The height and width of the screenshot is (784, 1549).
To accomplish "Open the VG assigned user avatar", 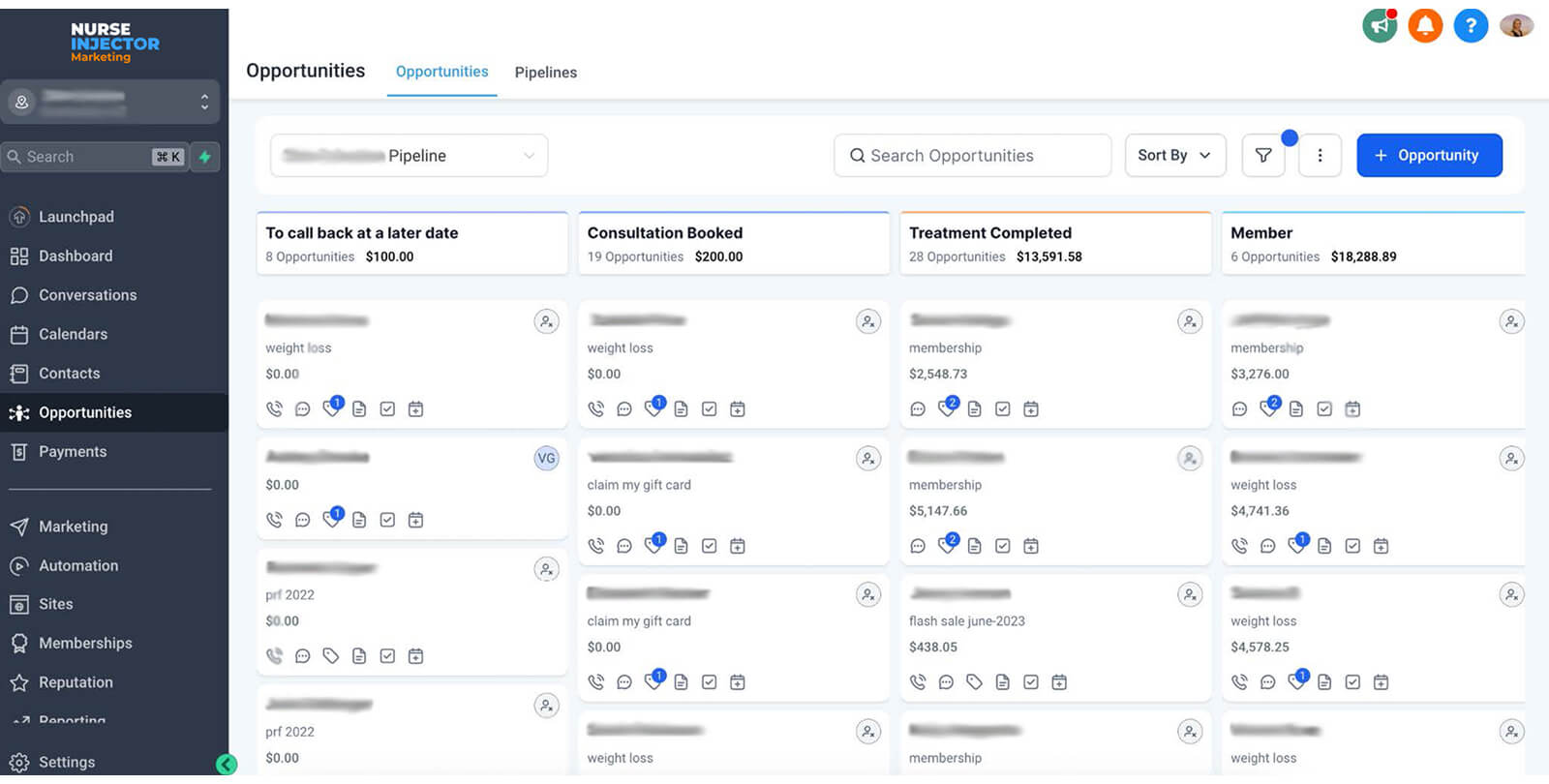I will (546, 458).
